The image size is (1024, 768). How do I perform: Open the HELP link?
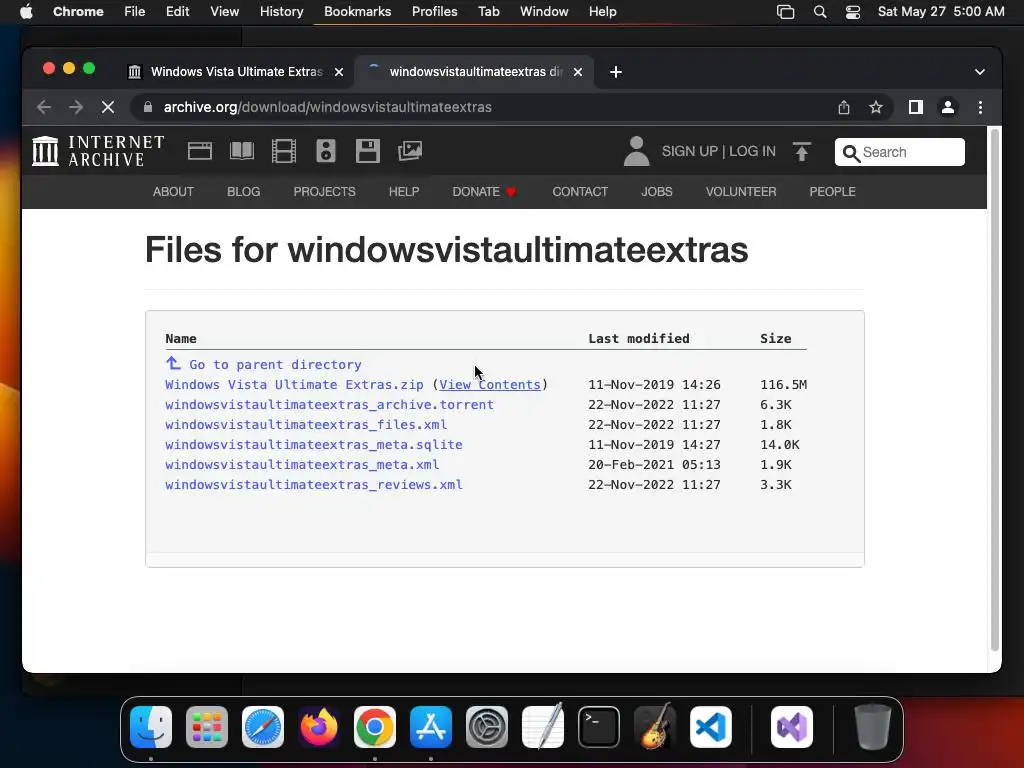404,191
